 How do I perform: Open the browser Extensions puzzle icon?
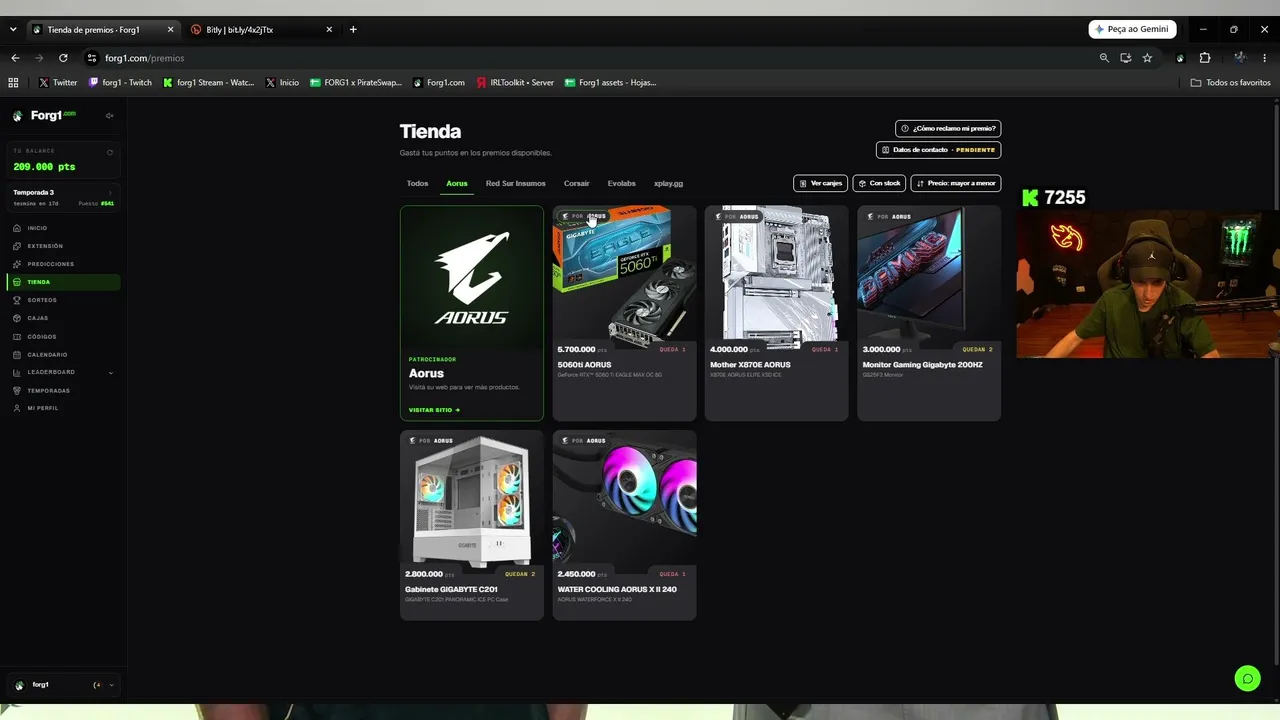click(x=1204, y=58)
